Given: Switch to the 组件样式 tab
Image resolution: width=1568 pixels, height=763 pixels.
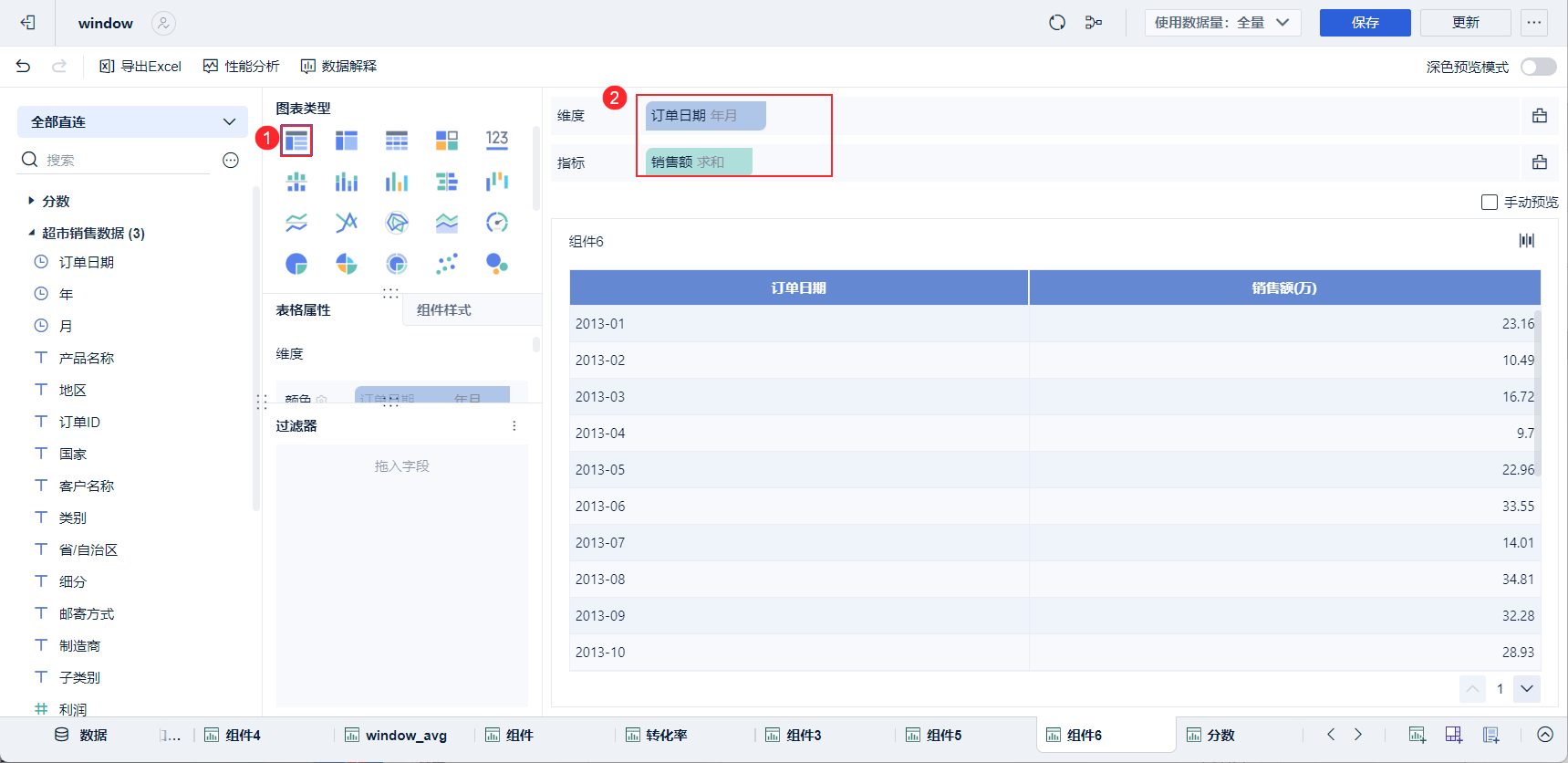Looking at the screenshot, I should [444, 310].
